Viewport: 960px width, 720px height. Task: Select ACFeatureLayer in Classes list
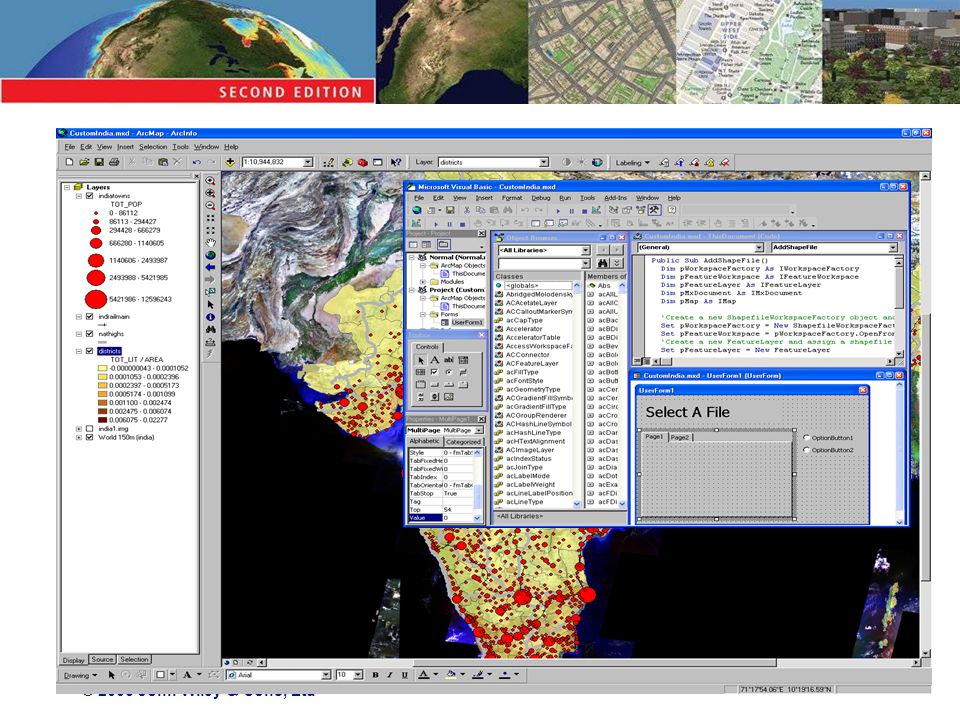pos(531,363)
